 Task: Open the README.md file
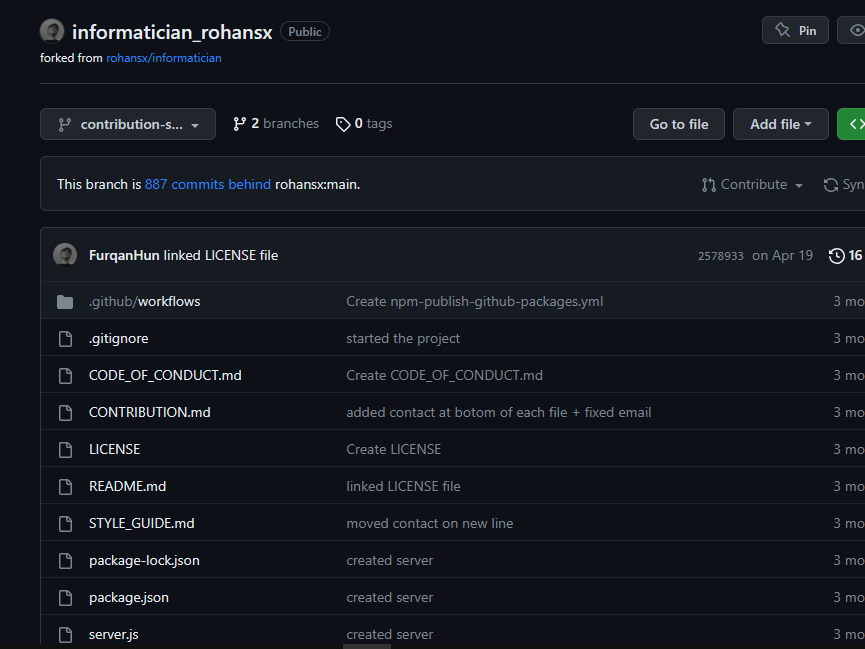point(127,486)
